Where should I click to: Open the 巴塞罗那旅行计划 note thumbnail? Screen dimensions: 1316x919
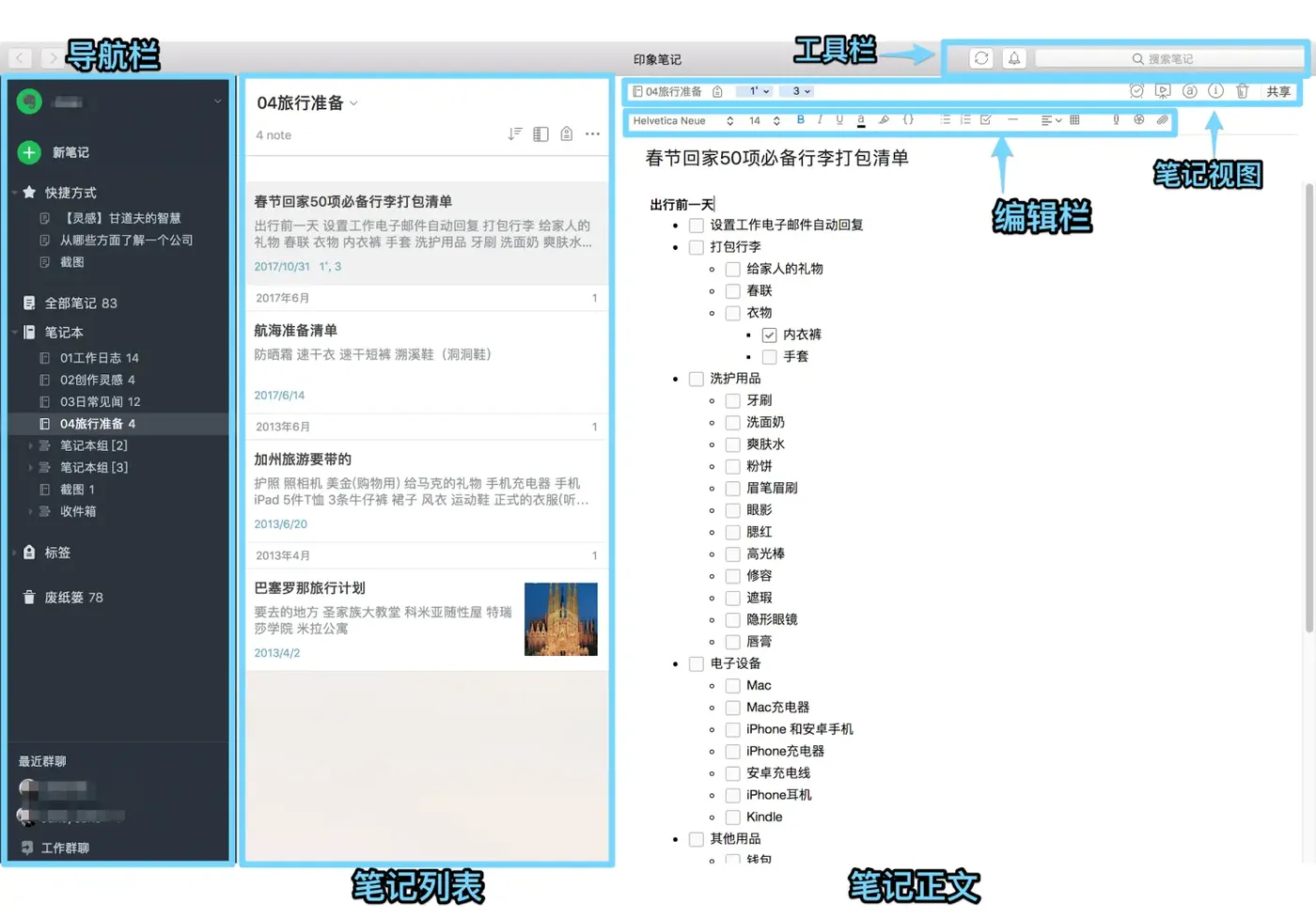[561, 619]
